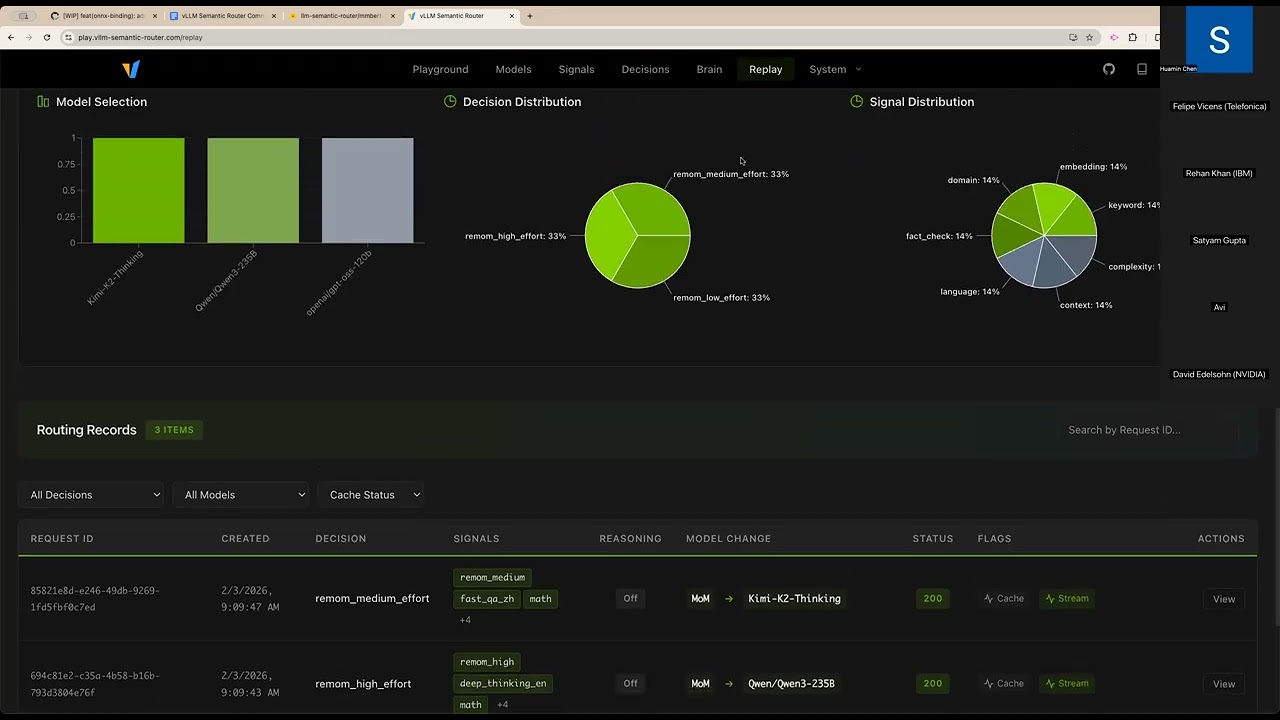Screen dimensions: 1280x720
Task: Close the vLLM Semantic Router Comm tab
Action: tap(273, 16)
